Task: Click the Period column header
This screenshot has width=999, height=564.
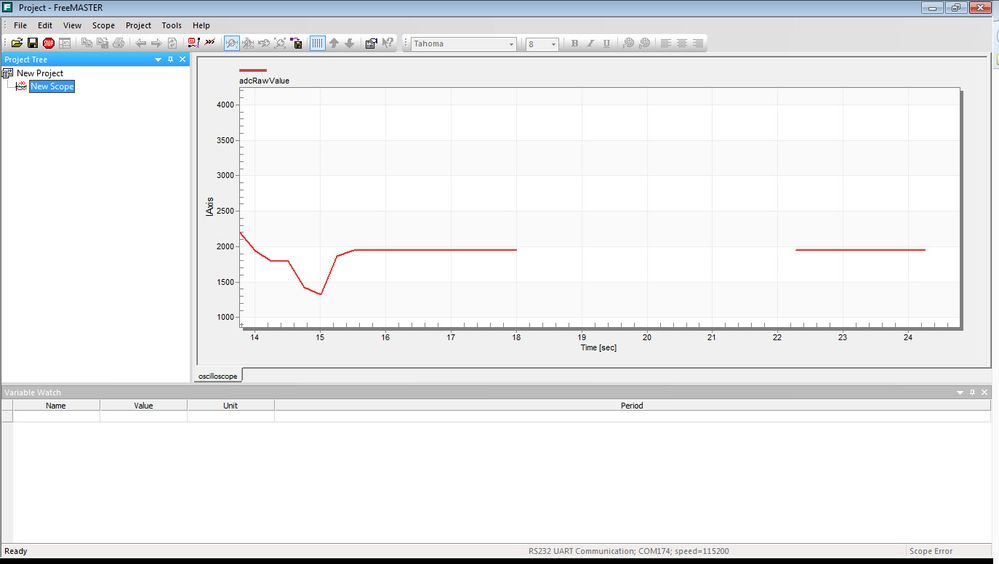Action: pos(632,405)
